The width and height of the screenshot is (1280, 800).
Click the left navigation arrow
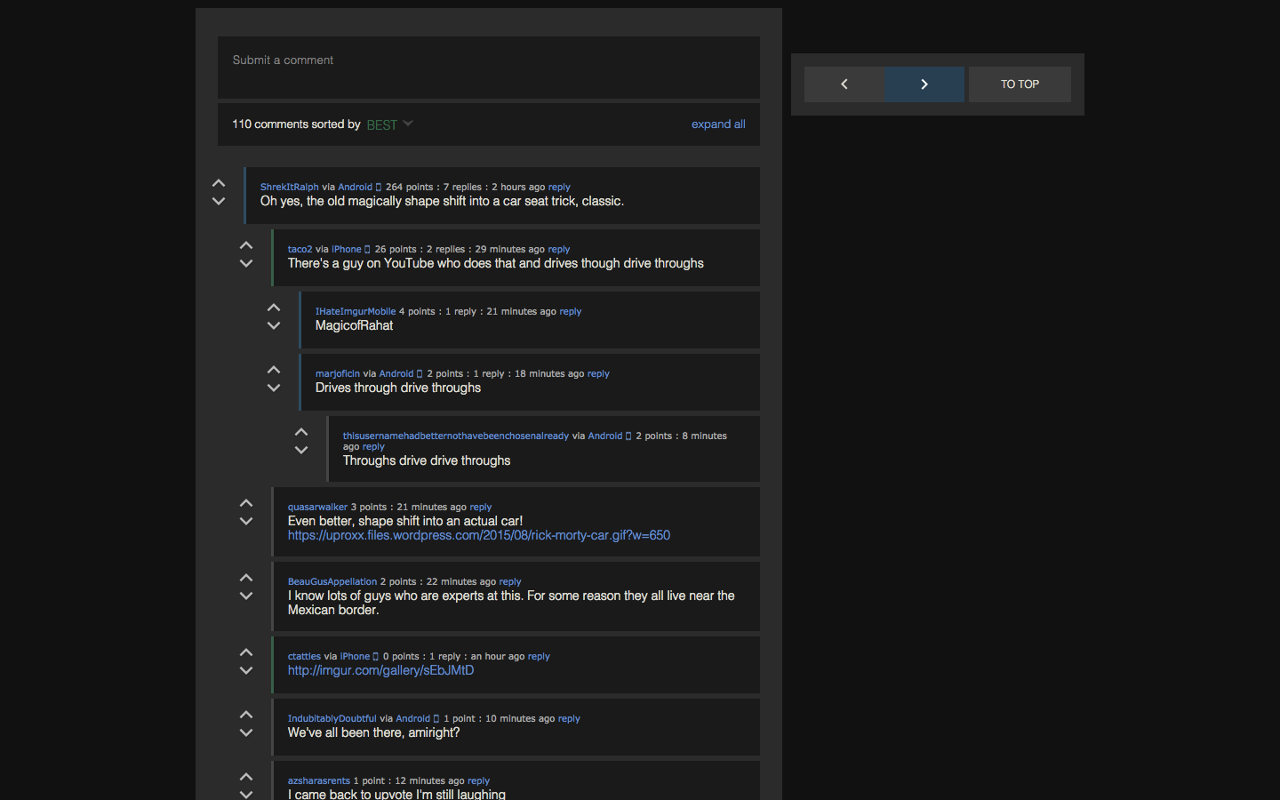pos(844,84)
